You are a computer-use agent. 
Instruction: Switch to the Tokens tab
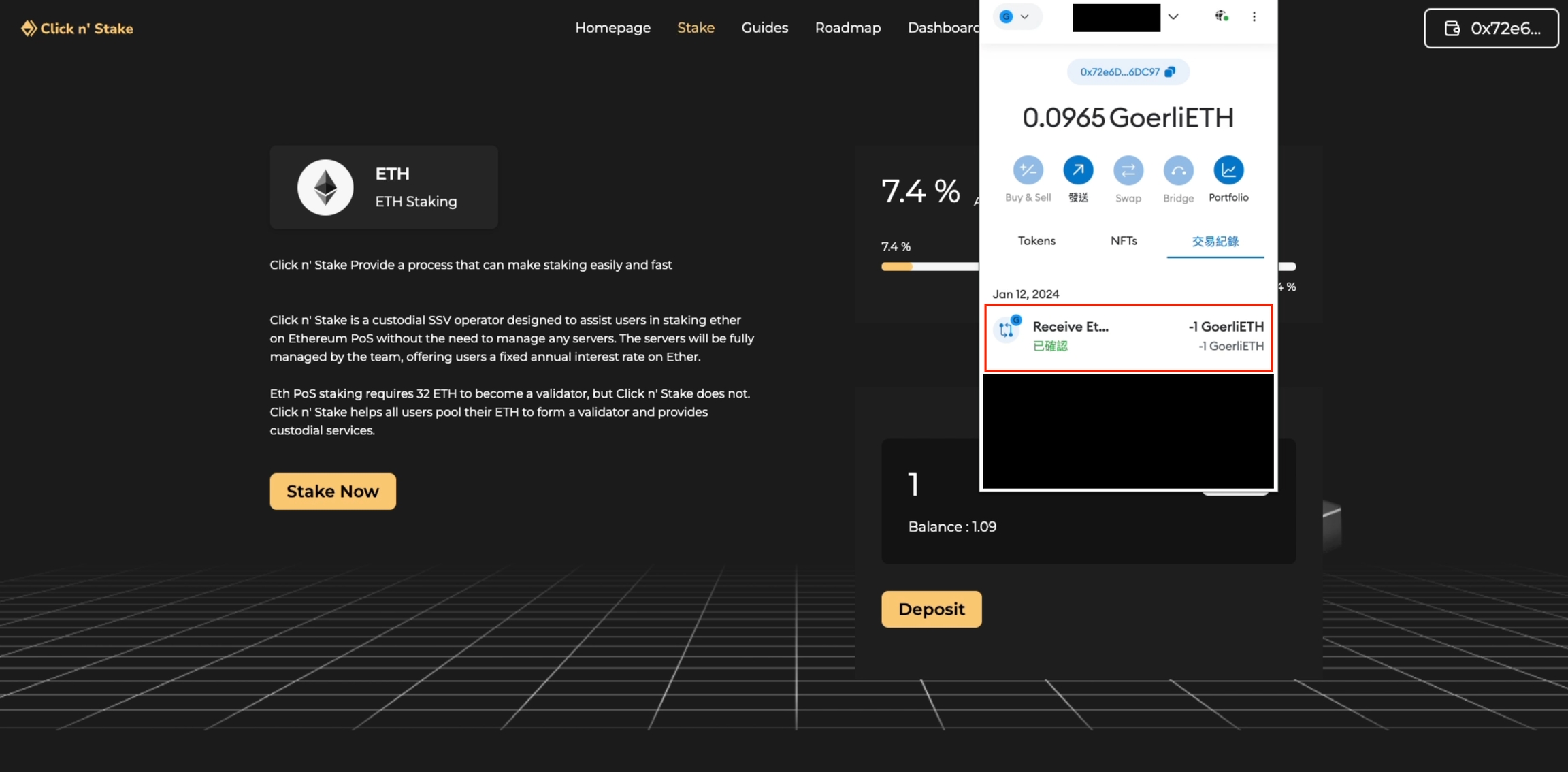(x=1036, y=241)
